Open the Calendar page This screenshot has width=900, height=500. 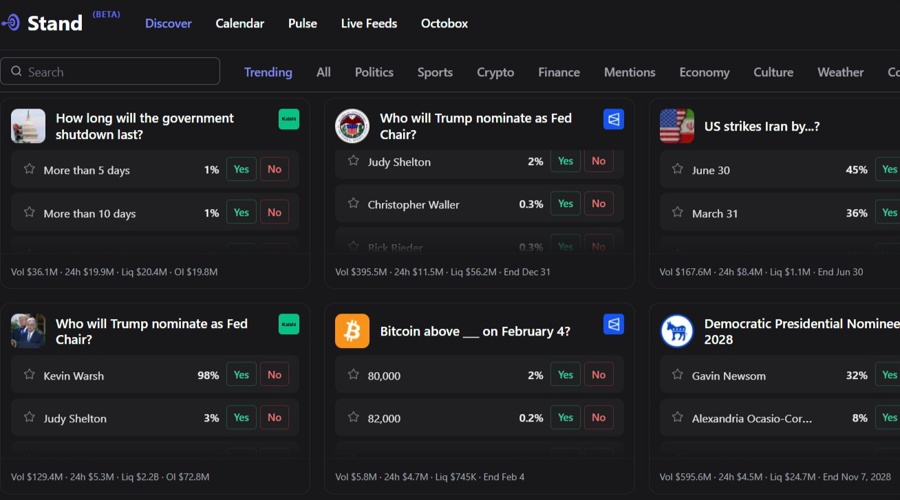point(240,23)
